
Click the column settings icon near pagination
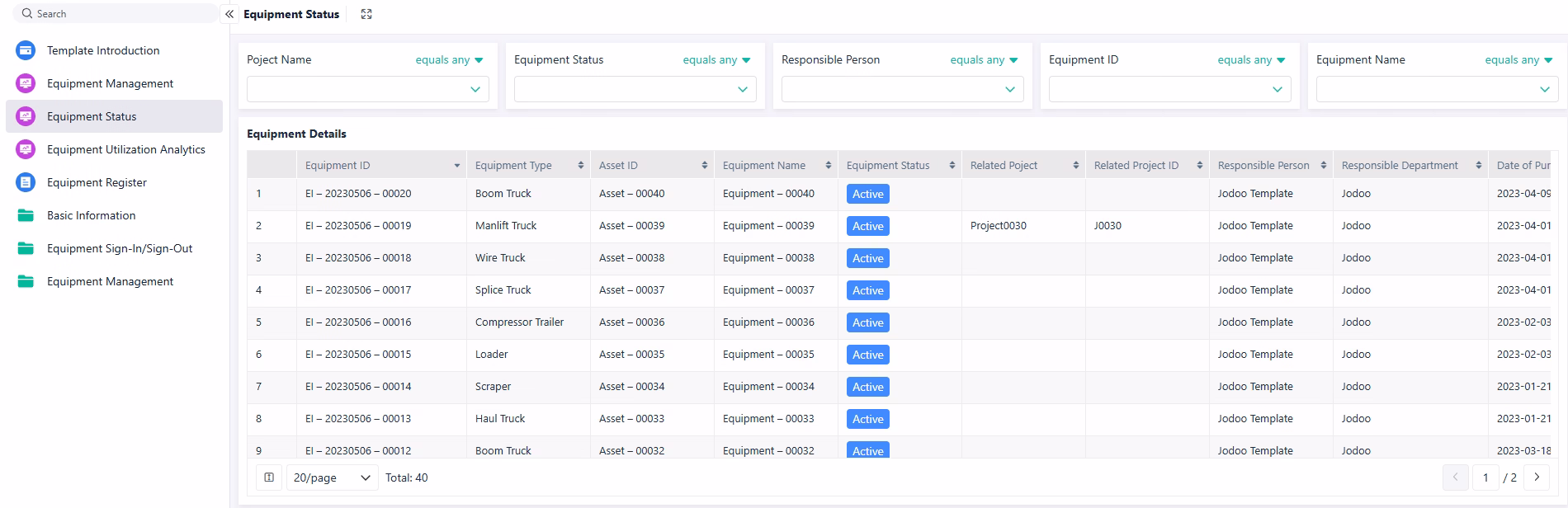tap(269, 477)
